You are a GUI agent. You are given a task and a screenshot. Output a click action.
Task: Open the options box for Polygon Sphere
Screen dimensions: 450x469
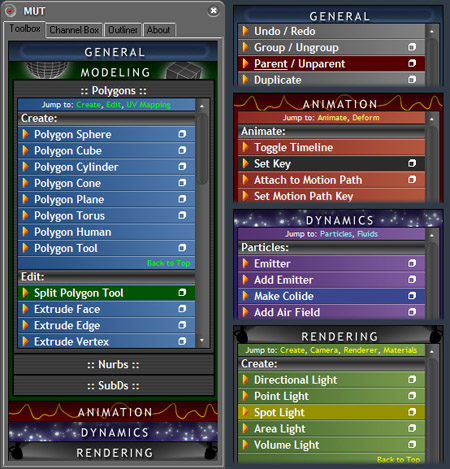point(182,134)
